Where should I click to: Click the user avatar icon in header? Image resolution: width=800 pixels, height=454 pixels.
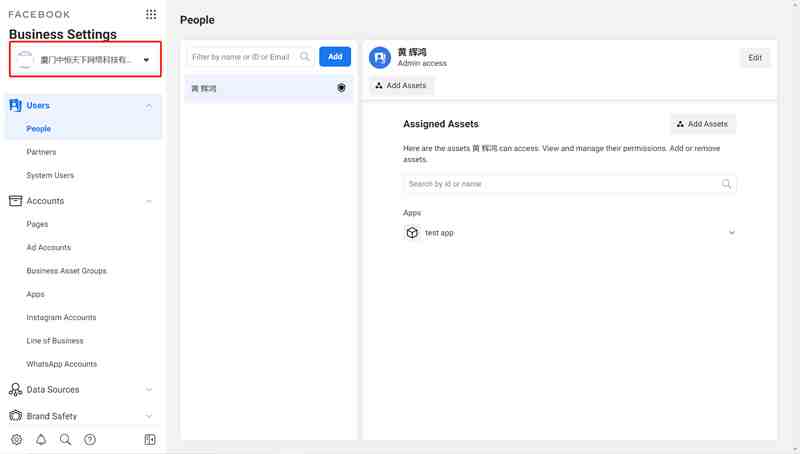[x=380, y=58]
